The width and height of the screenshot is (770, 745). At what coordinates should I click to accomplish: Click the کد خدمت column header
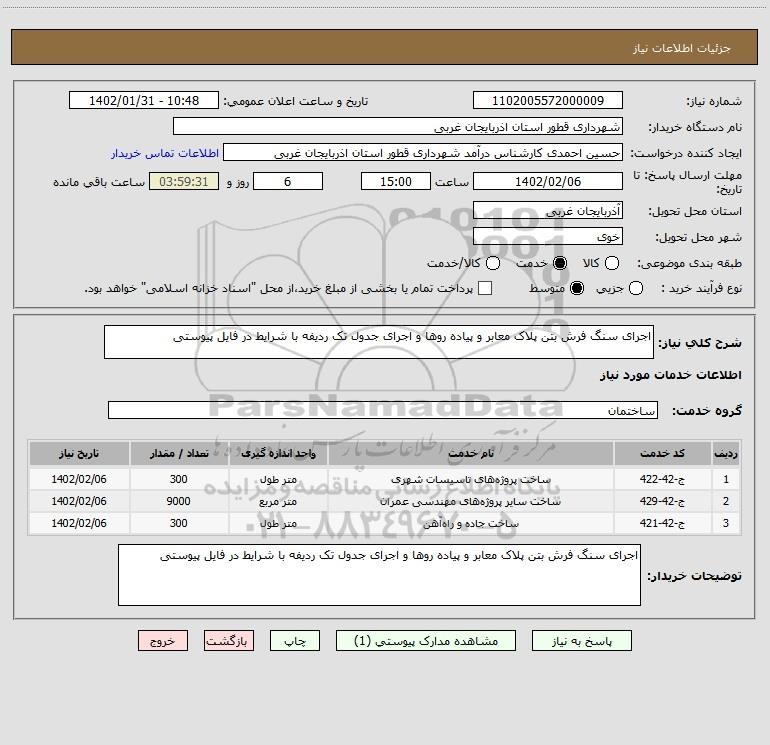pos(662,453)
